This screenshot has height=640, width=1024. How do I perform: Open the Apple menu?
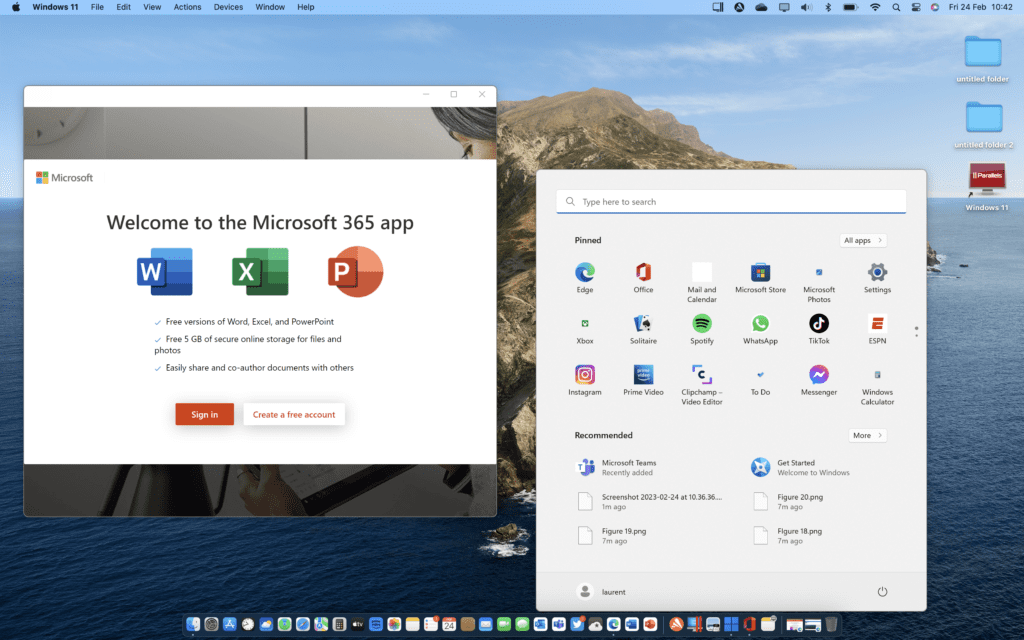(x=16, y=7)
